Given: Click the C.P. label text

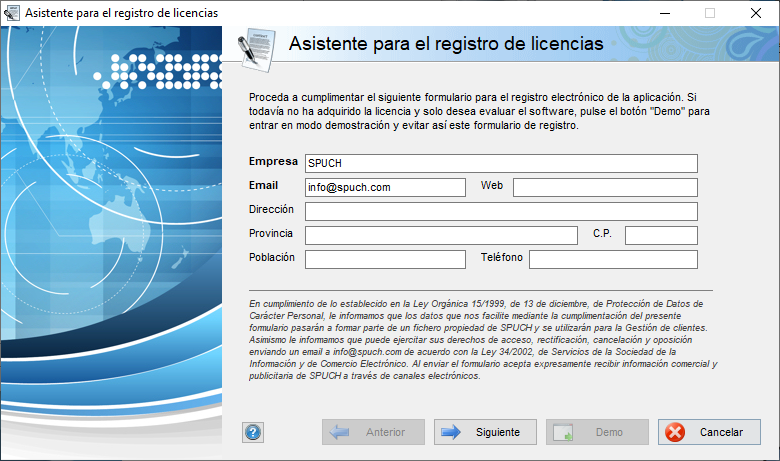Looking at the screenshot, I should click(602, 233).
